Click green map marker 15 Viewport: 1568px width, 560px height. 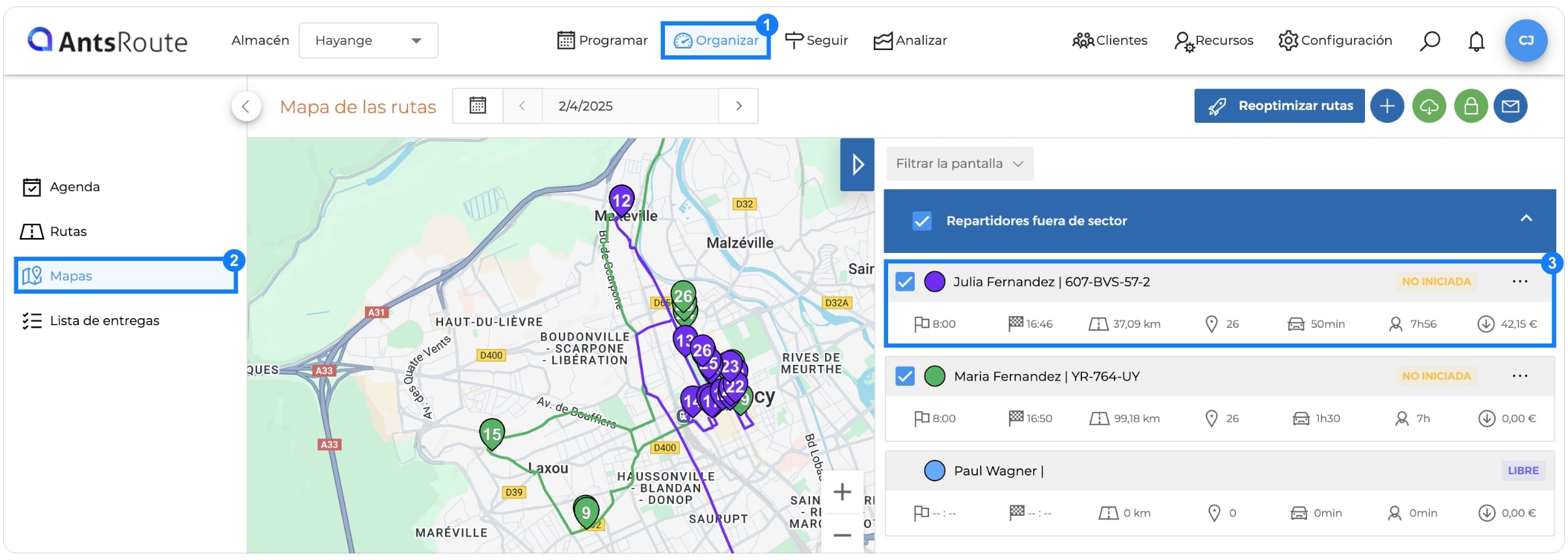492,434
